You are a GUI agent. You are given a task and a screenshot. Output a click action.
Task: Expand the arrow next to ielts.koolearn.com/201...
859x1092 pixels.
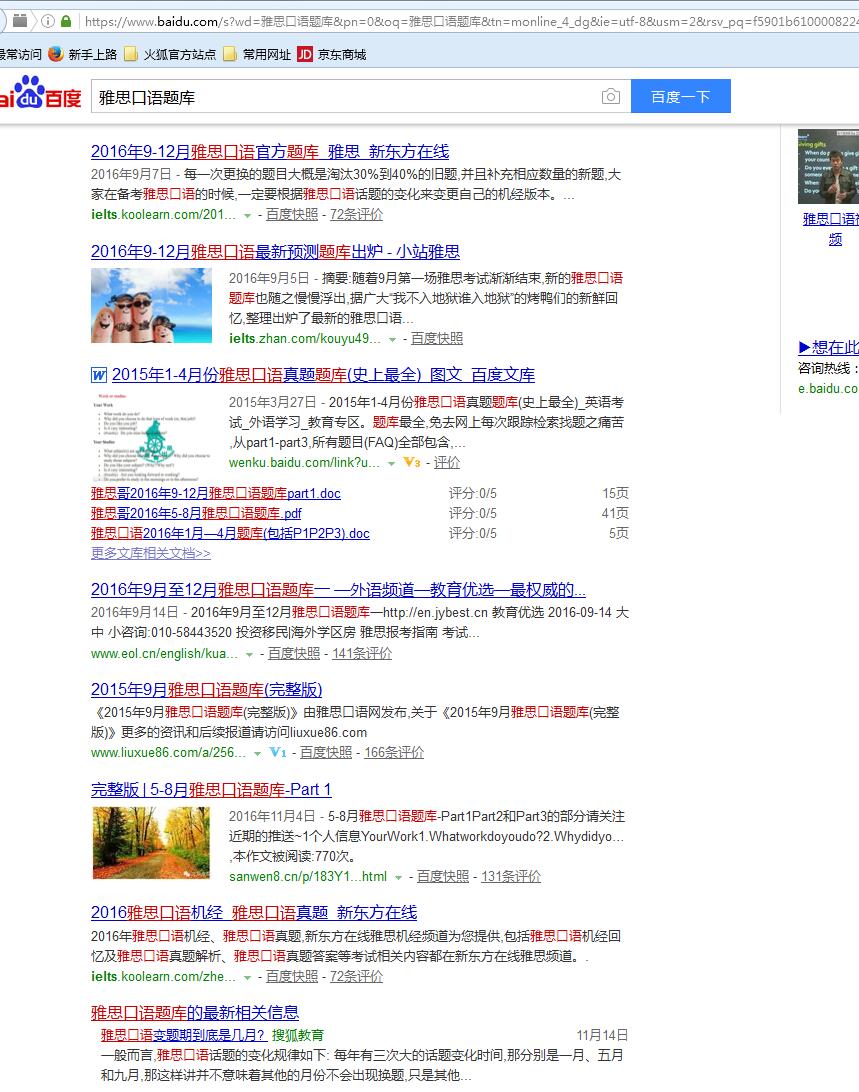[247, 216]
